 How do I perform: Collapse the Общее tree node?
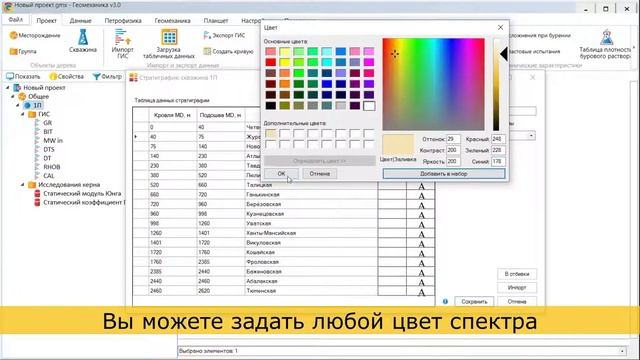point(13,96)
